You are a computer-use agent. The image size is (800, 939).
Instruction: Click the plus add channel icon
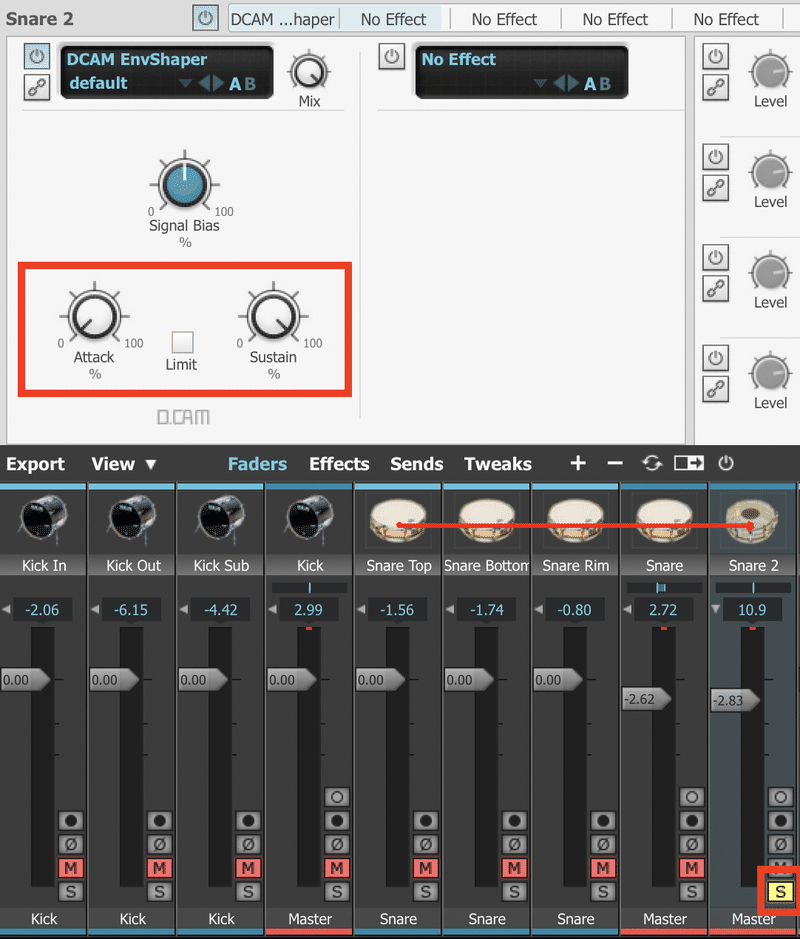tap(578, 463)
